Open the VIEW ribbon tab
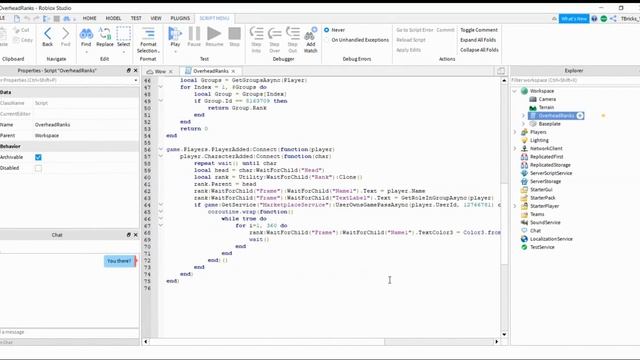Viewport: 640px width, 360px height. tap(156, 18)
